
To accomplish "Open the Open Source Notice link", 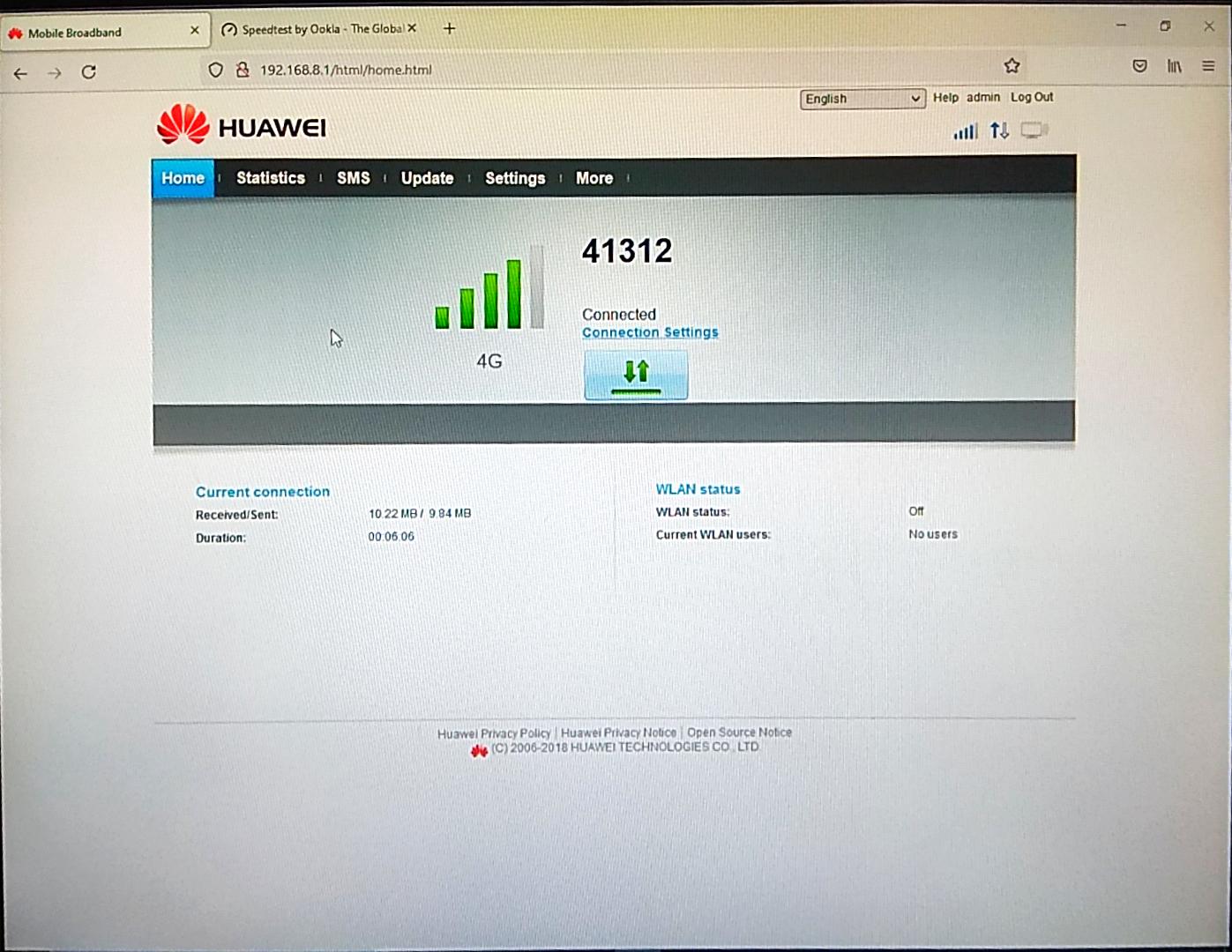I will click(x=739, y=733).
